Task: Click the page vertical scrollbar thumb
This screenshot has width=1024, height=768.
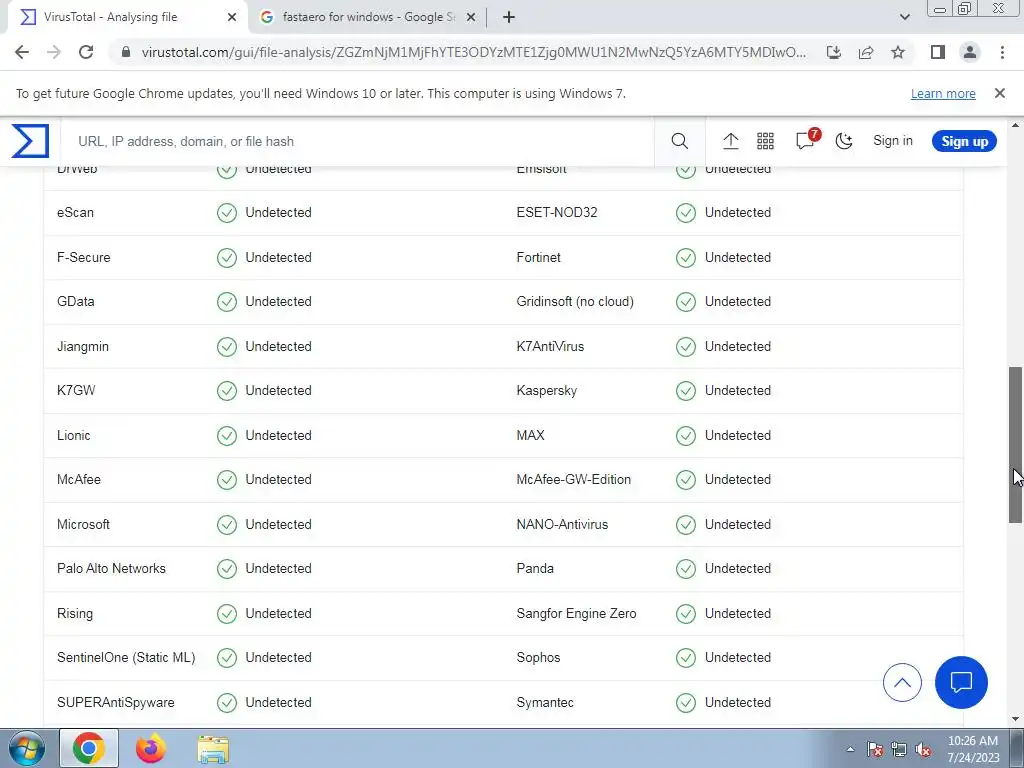Action: point(1015,444)
